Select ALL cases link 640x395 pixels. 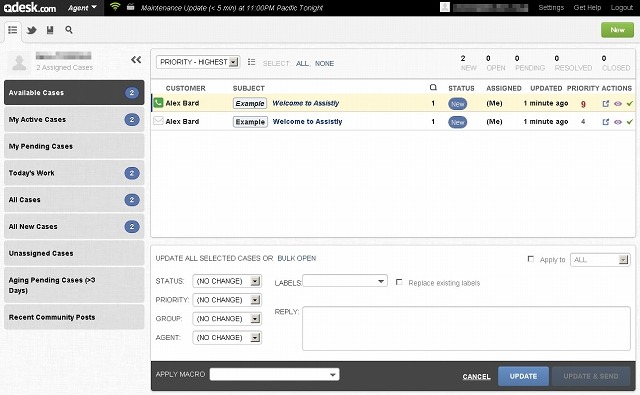point(302,64)
